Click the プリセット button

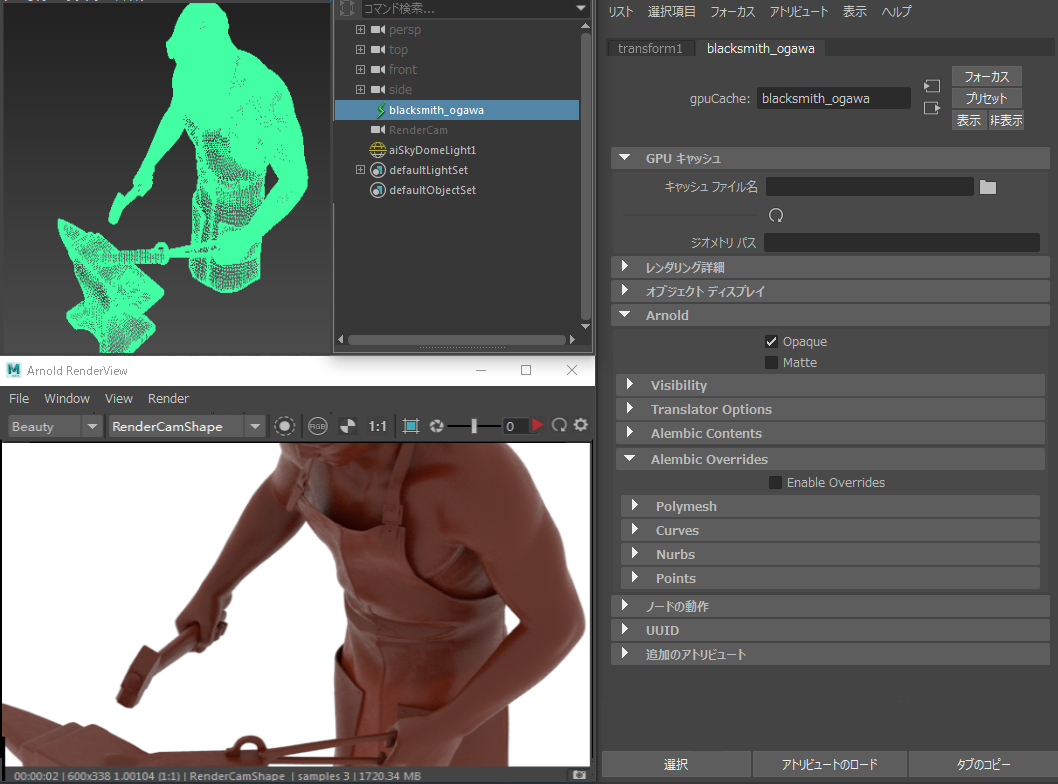[x=986, y=99]
